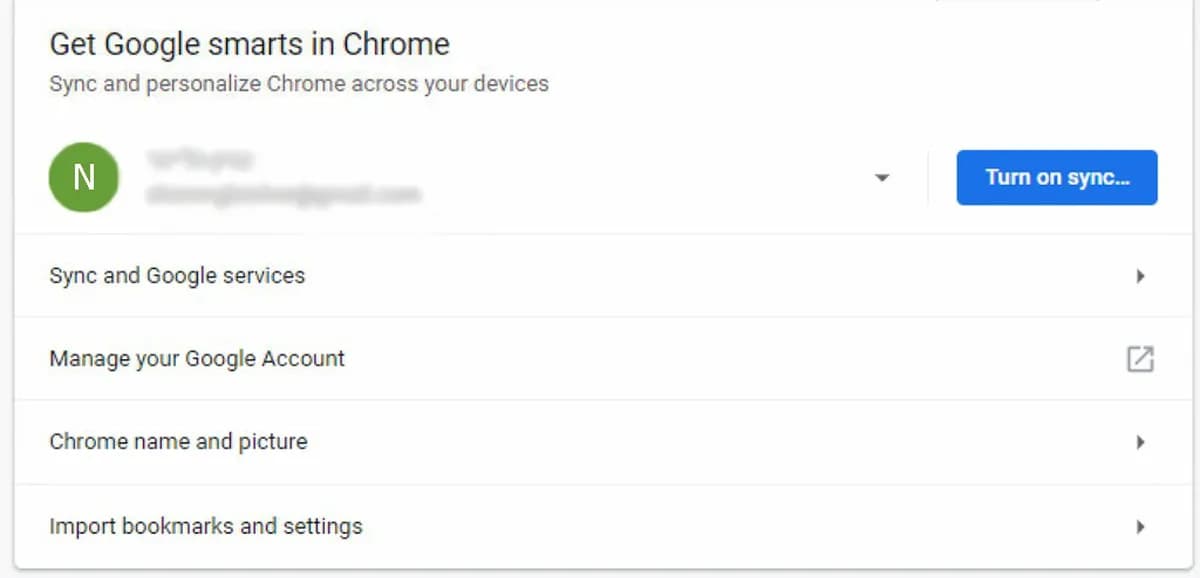
Task: Click the blurred account email address
Action: point(282,195)
